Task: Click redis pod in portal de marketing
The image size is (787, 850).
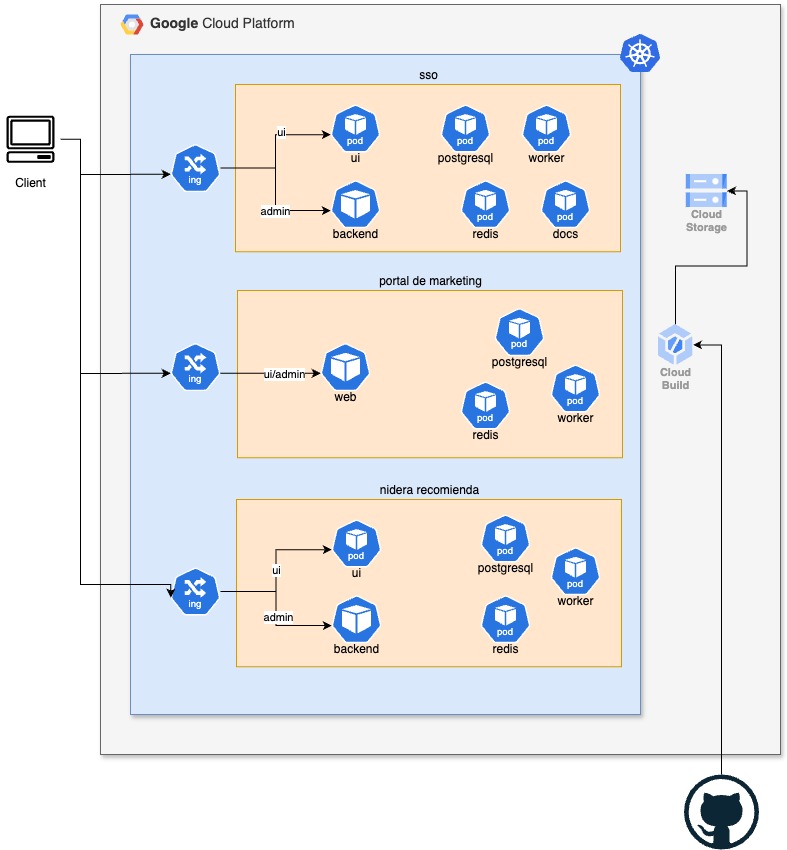Action: click(x=485, y=405)
